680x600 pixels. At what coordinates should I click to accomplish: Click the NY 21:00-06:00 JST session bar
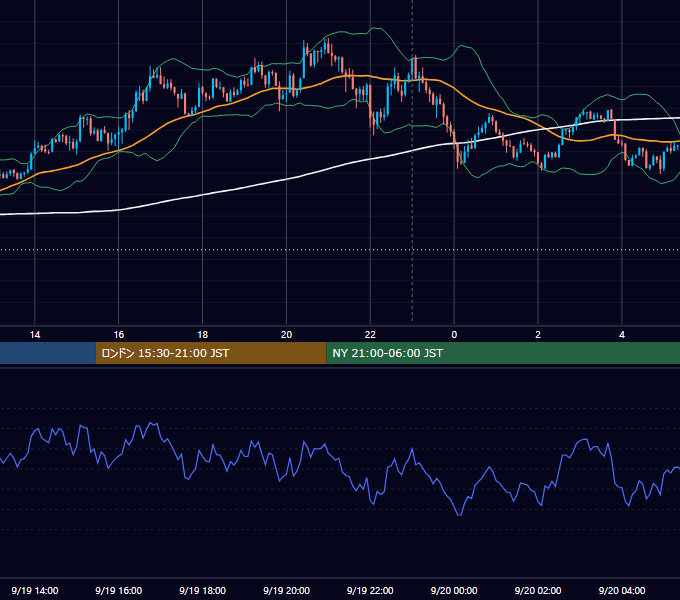coord(503,353)
